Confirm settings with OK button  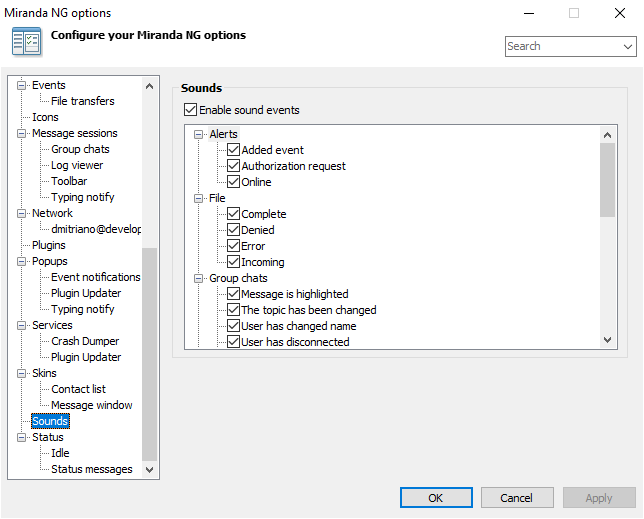[x=436, y=498]
